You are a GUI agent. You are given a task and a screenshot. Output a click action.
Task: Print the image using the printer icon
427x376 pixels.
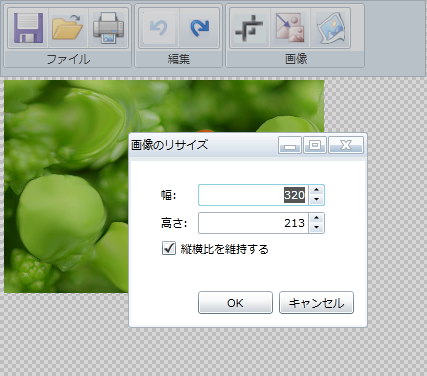[x=108, y=28]
